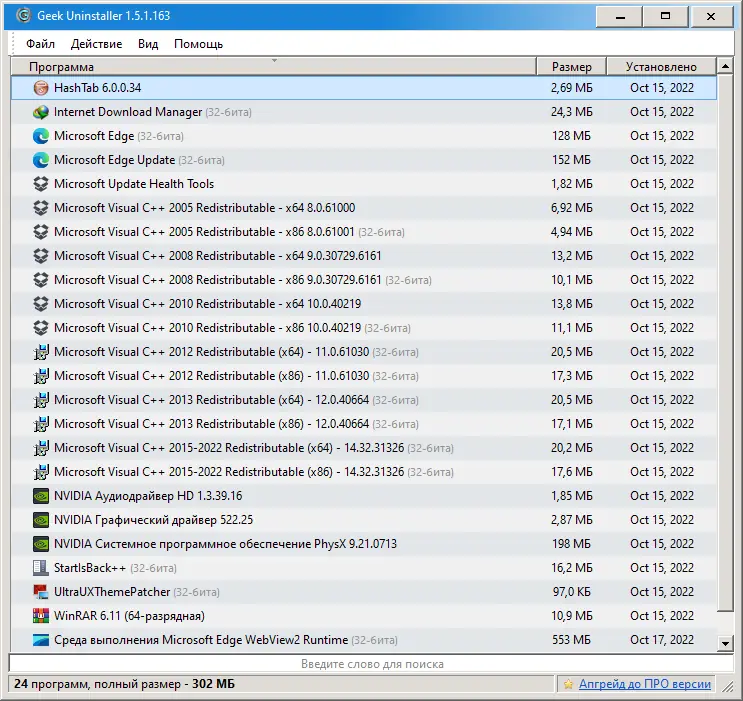Select NVIDIA Графический драйвер 522.25 entry
Image resolution: width=743 pixels, height=701 pixels.
click(x=364, y=520)
